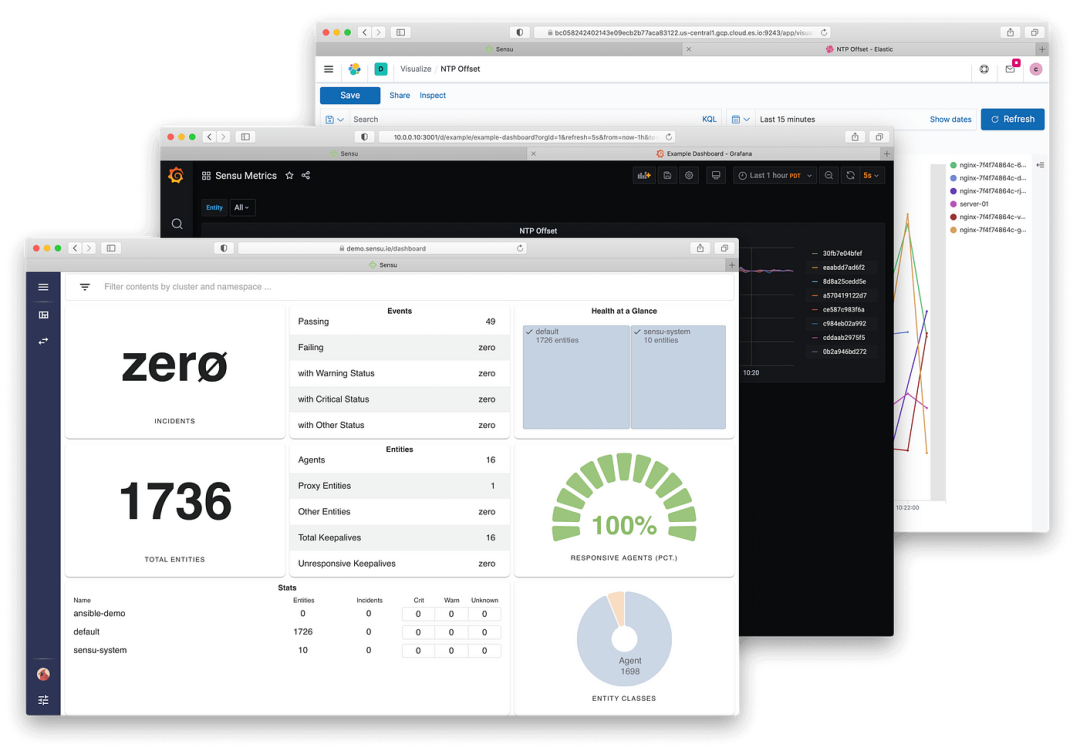1080x751 pixels.
Task: Open Grafana dashboards grid icon
Action: pos(206,176)
